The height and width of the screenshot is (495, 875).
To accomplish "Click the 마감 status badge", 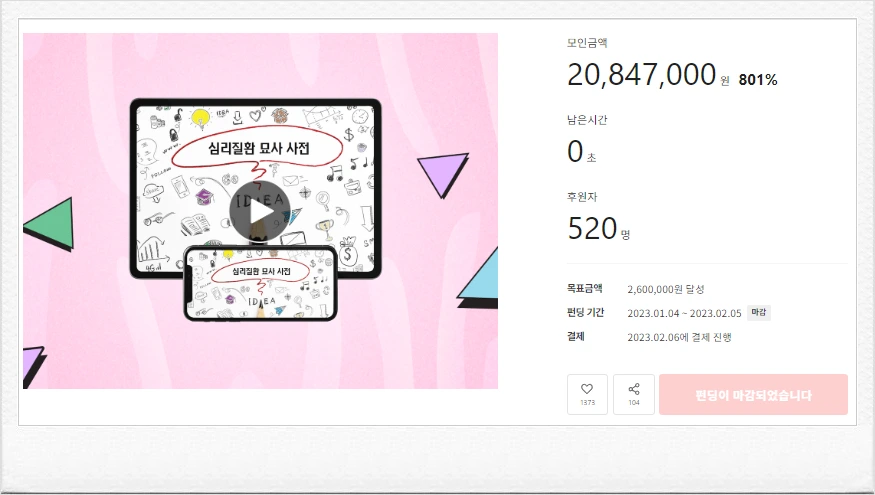I will (759, 313).
